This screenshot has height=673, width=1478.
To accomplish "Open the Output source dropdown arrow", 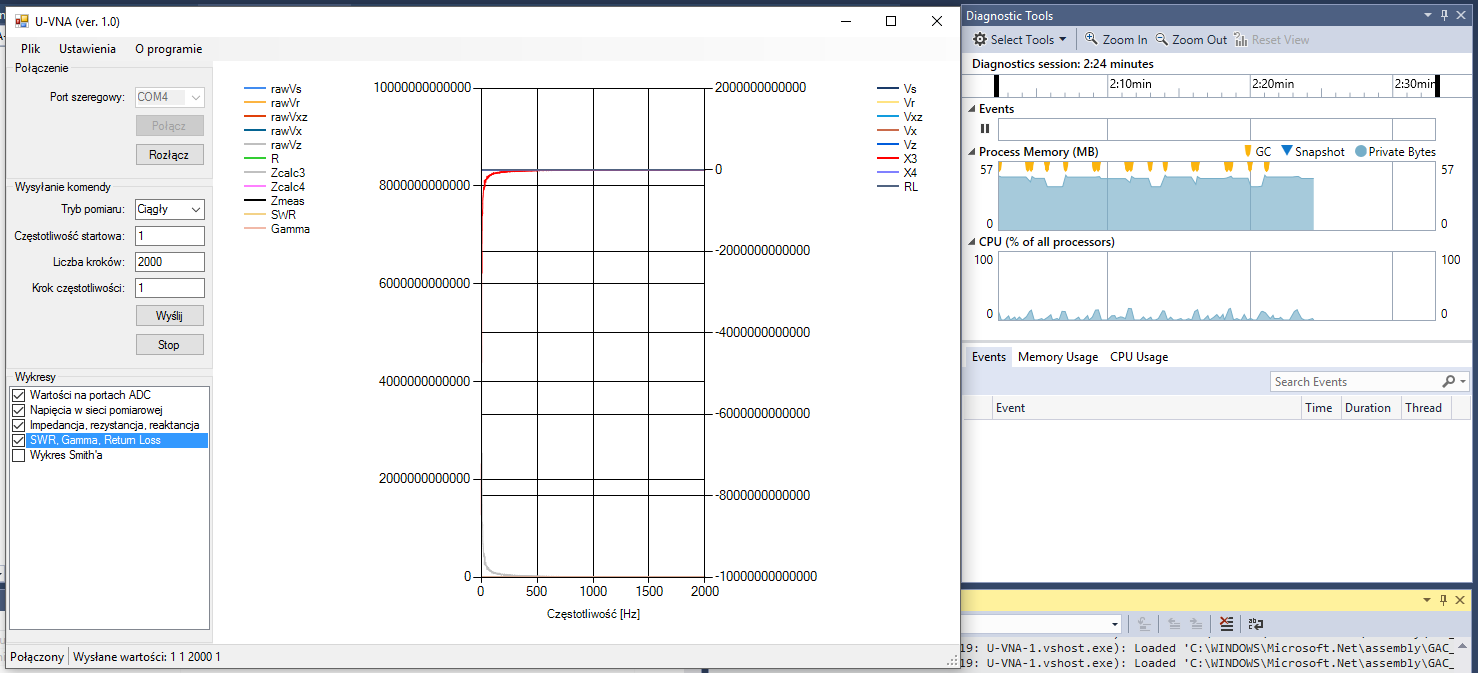I will (x=1115, y=624).
